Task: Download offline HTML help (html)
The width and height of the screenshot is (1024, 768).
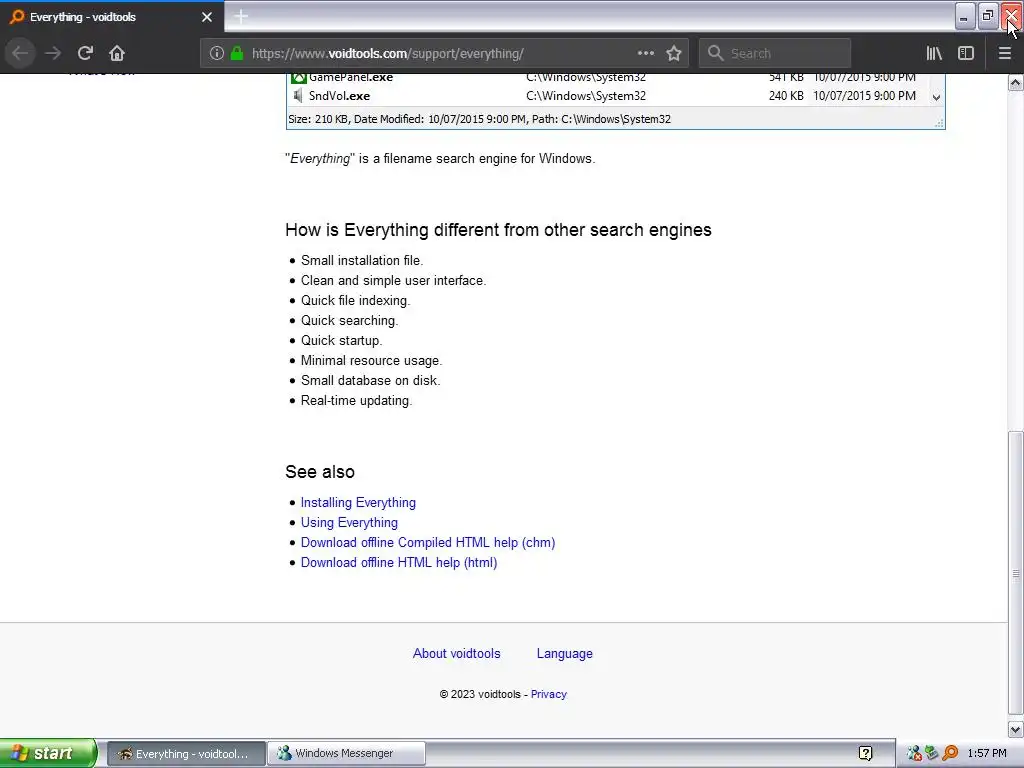Action: tap(398, 563)
